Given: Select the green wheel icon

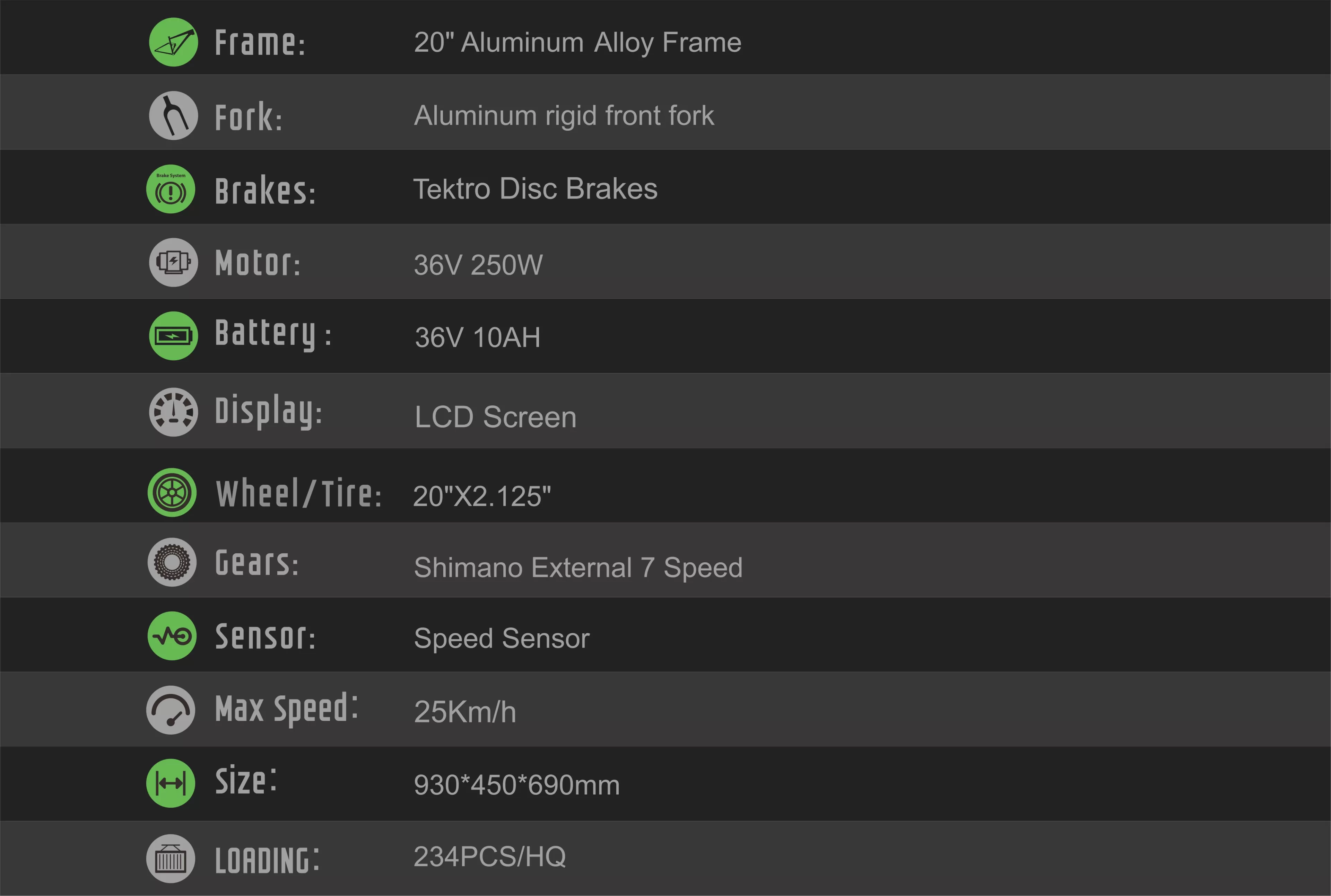Looking at the screenshot, I should click(x=172, y=493).
